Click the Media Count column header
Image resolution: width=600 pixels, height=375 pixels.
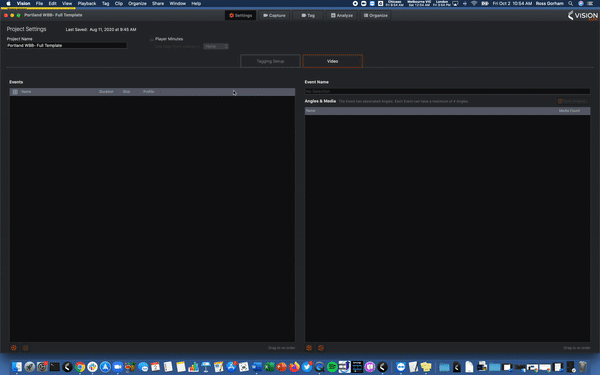pos(569,111)
